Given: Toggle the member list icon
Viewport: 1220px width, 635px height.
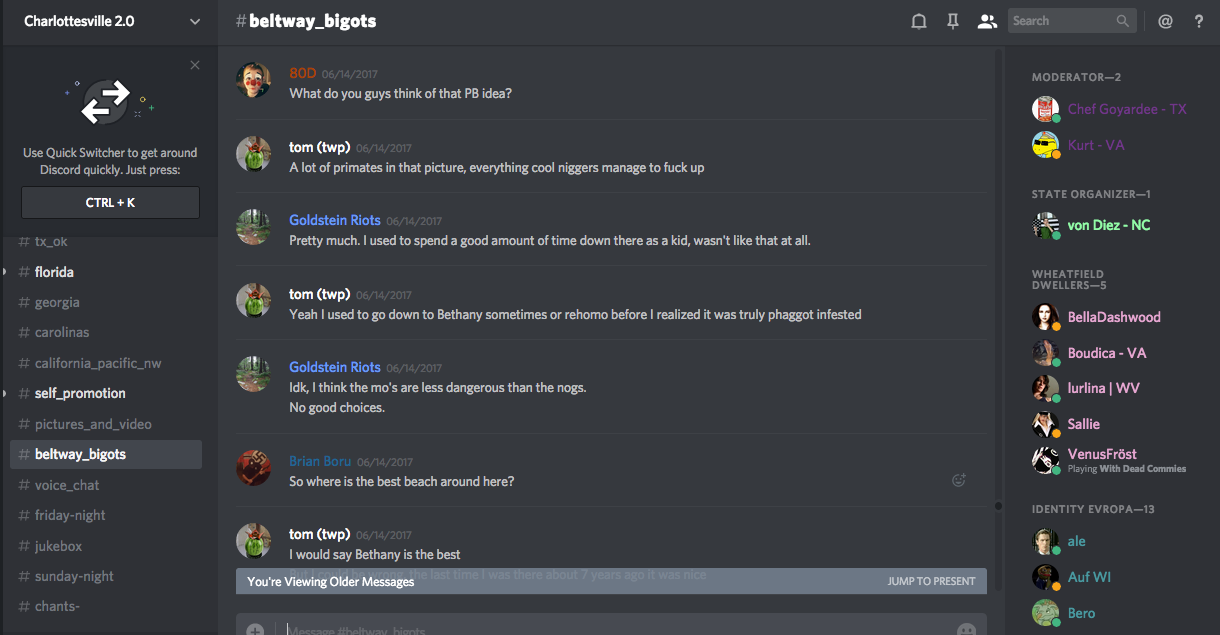Looking at the screenshot, I should 987,21.
